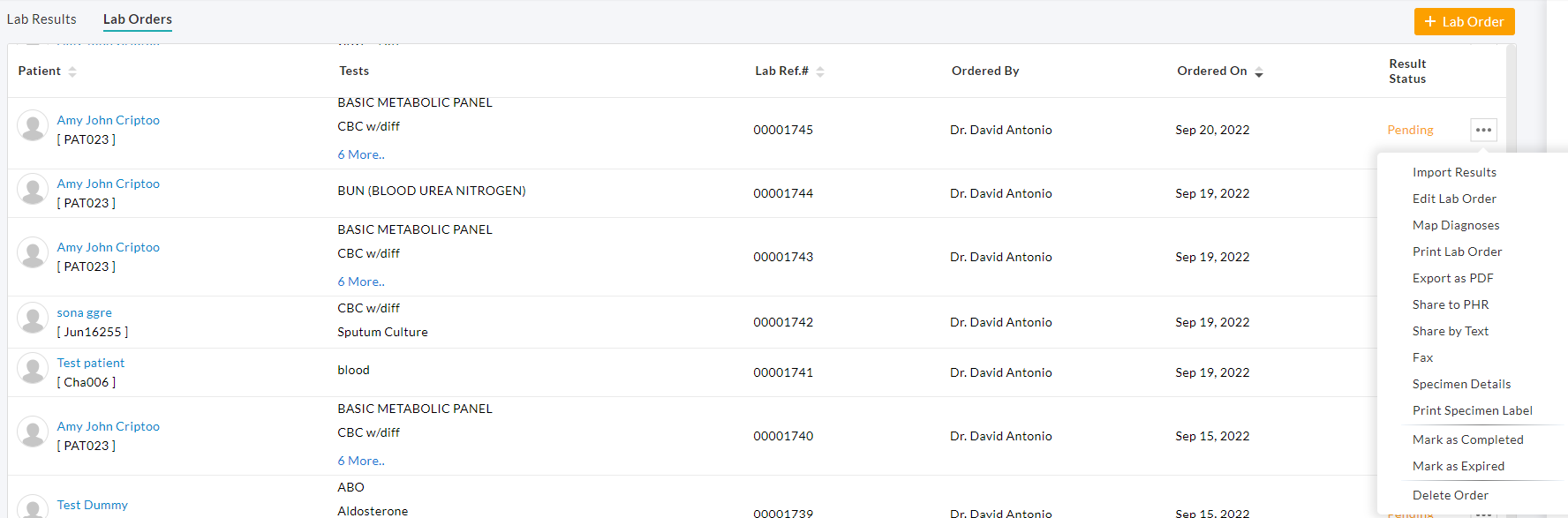This screenshot has height=518, width=1568.
Task: Click the three-dots menu for order 00001745
Action: click(1483, 130)
